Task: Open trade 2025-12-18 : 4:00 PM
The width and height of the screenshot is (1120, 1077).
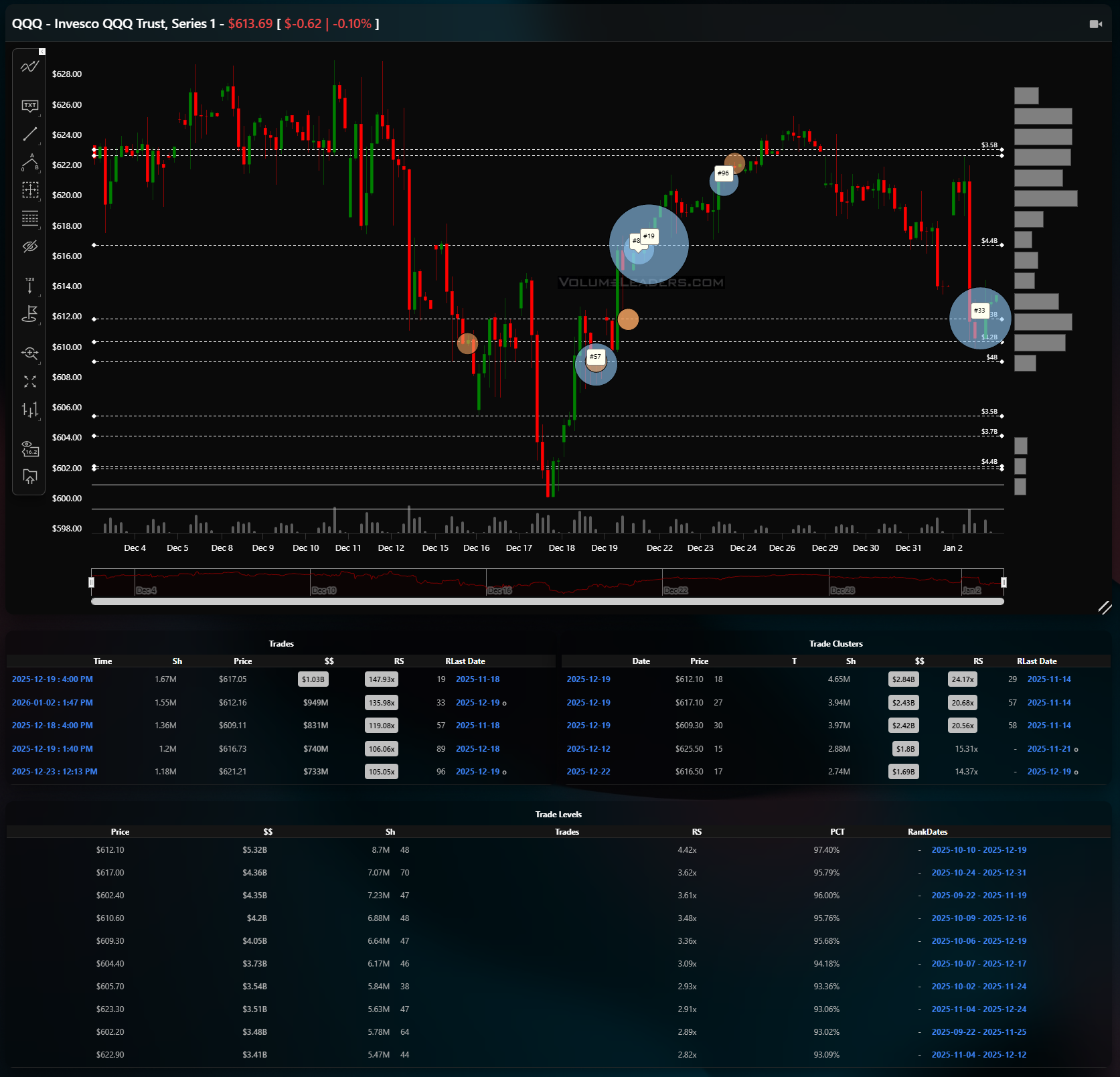Action: pyautogui.click(x=52, y=726)
